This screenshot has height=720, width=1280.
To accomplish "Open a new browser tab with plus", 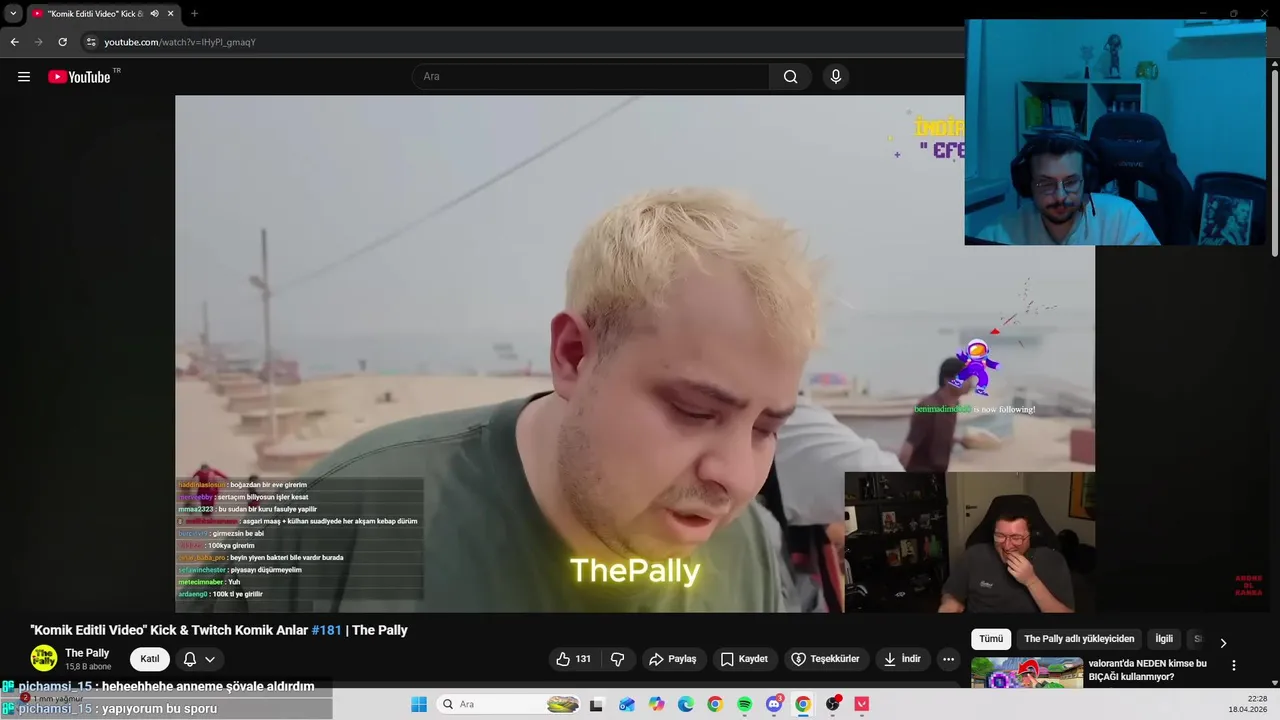I will pos(194,14).
